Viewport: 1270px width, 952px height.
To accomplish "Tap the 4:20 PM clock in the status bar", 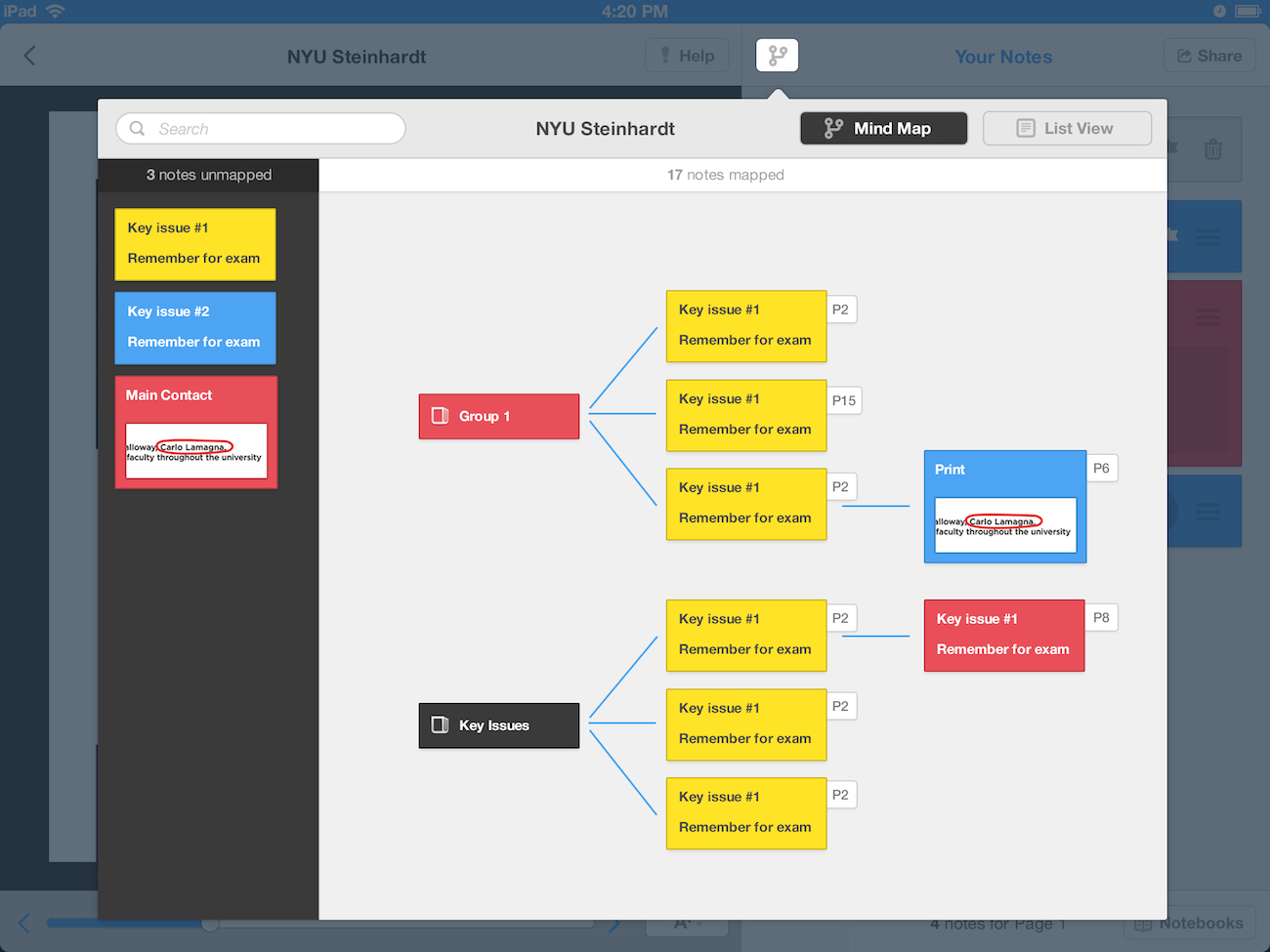I will [x=635, y=12].
